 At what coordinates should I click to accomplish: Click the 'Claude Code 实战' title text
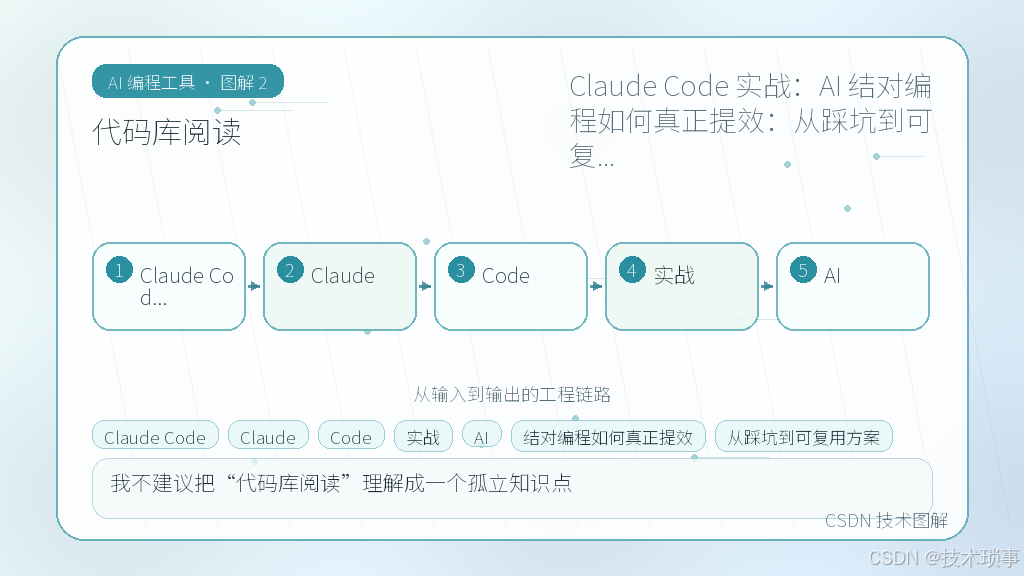tap(680, 86)
